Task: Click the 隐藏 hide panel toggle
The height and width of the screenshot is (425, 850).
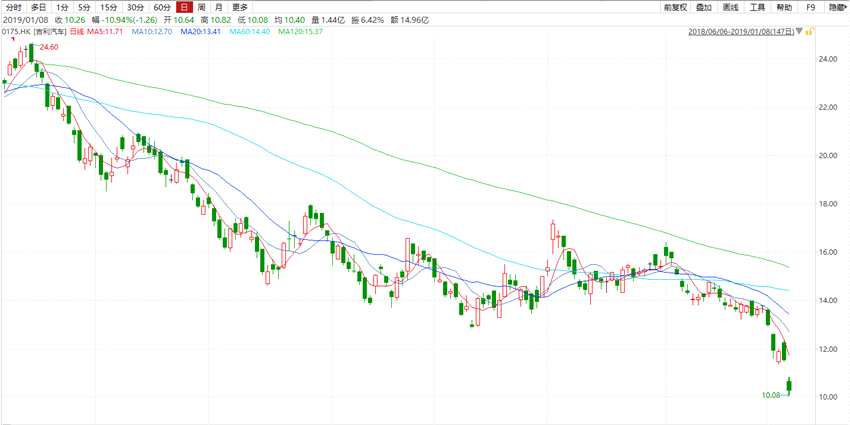Action: click(836, 8)
